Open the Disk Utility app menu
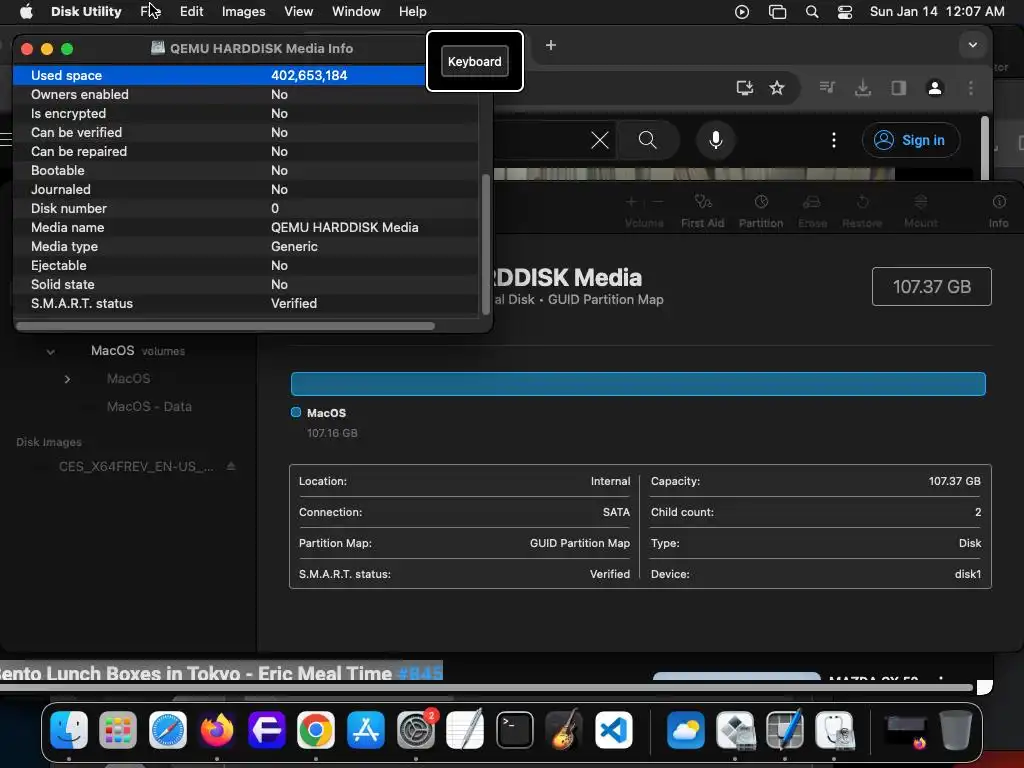Viewport: 1024px width, 768px height. click(x=86, y=12)
